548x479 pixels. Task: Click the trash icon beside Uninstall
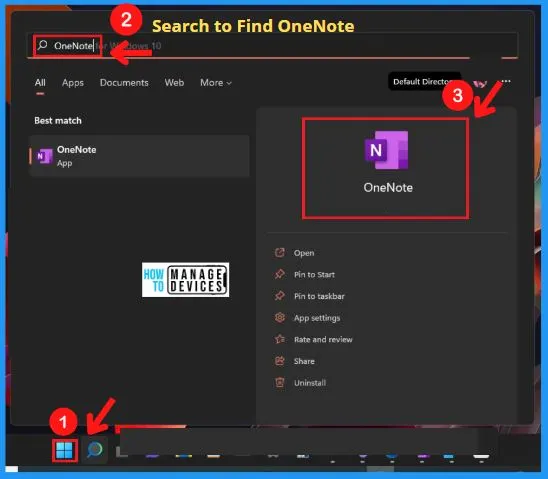(280, 382)
